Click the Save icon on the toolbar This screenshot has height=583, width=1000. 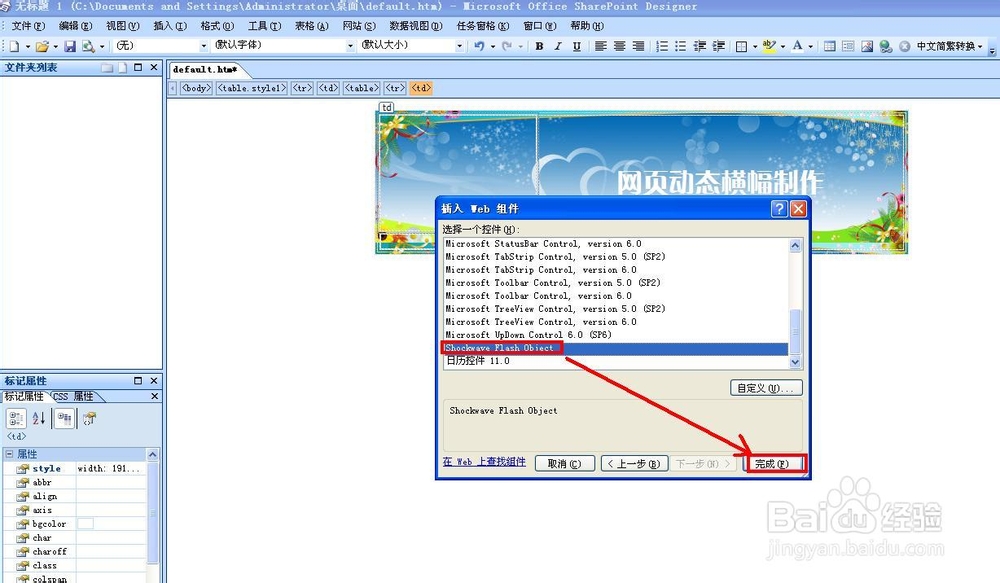[x=70, y=45]
